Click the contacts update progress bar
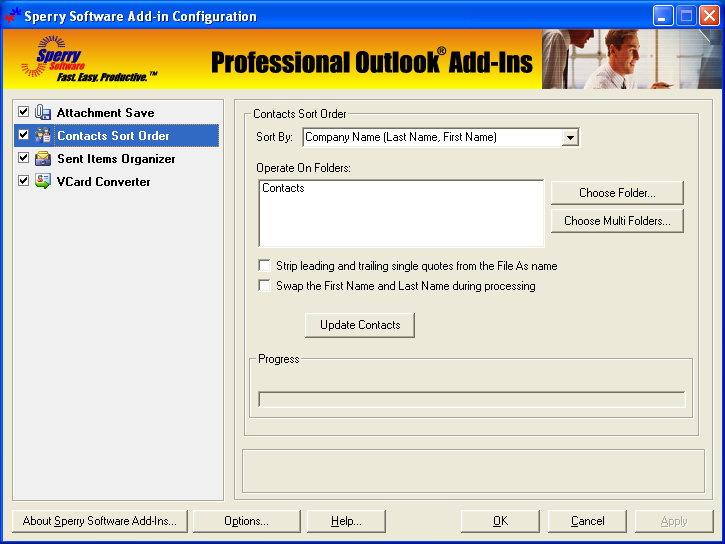725x544 pixels. point(472,399)
